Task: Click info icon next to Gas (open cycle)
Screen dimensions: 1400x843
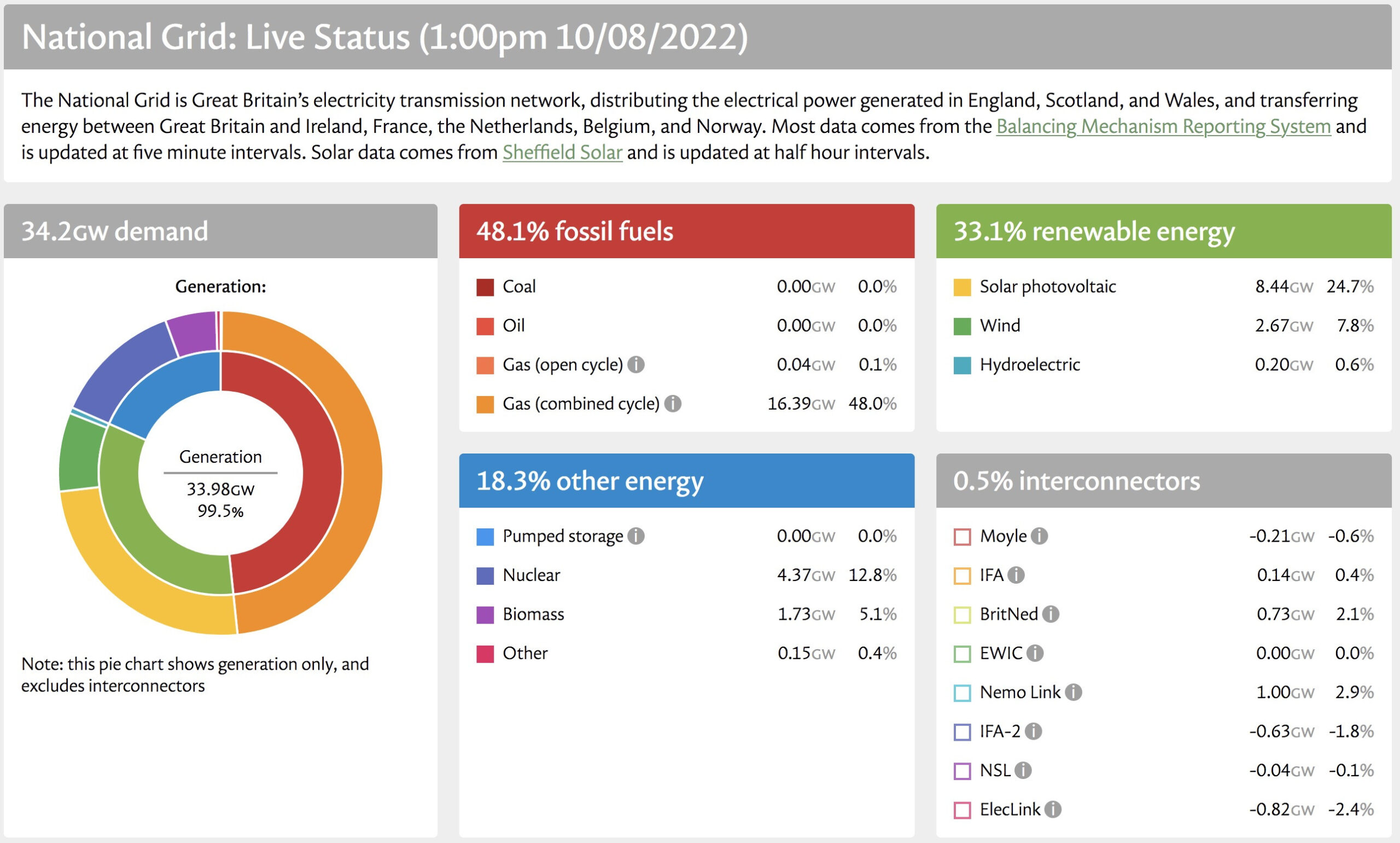Action: pos(636,364)
